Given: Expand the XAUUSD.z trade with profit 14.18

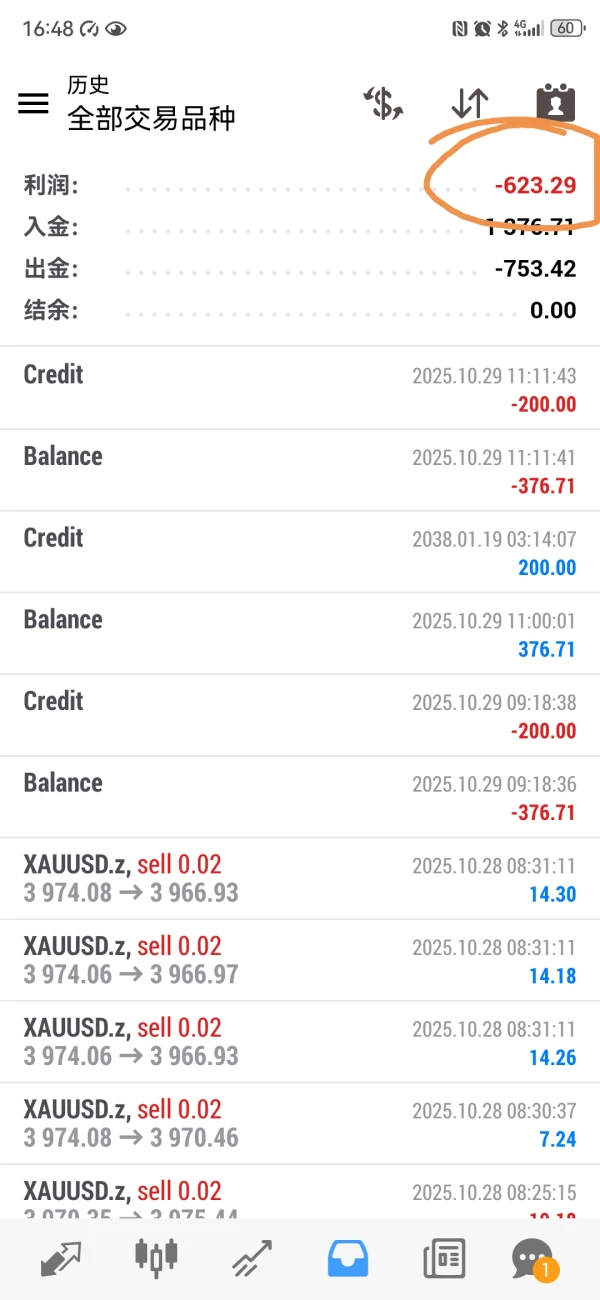Looking at the screenshot, I should [x=300, y=960].
